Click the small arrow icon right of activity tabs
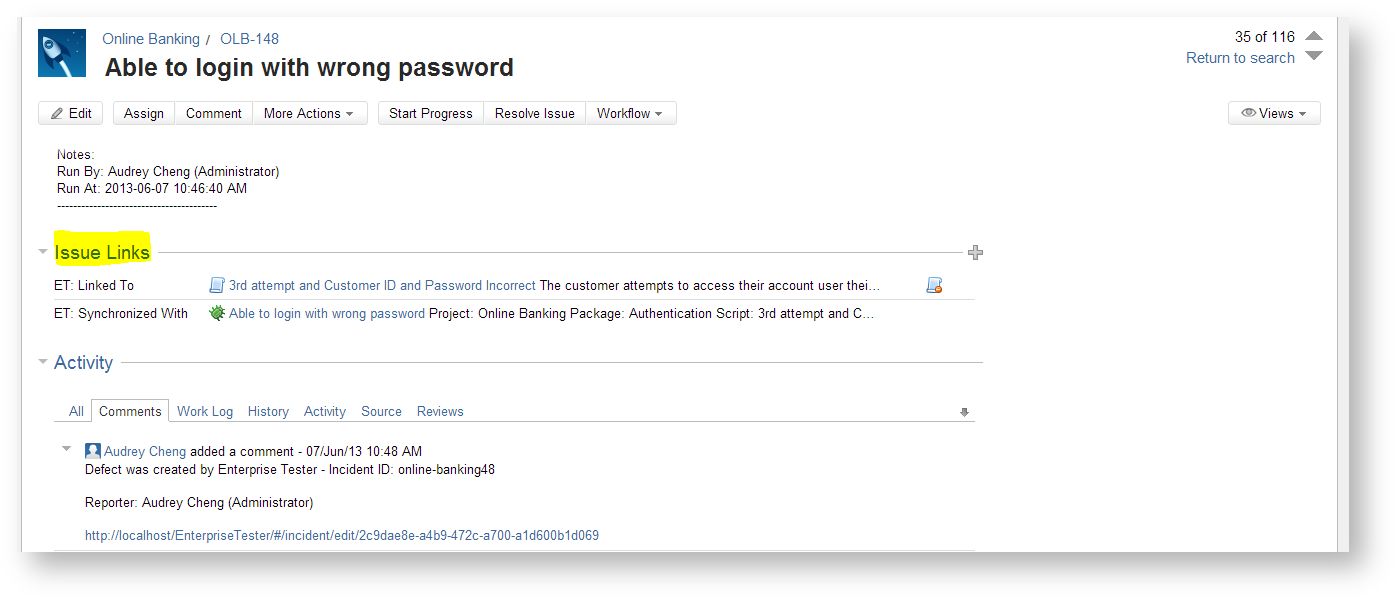 [964, 412]
